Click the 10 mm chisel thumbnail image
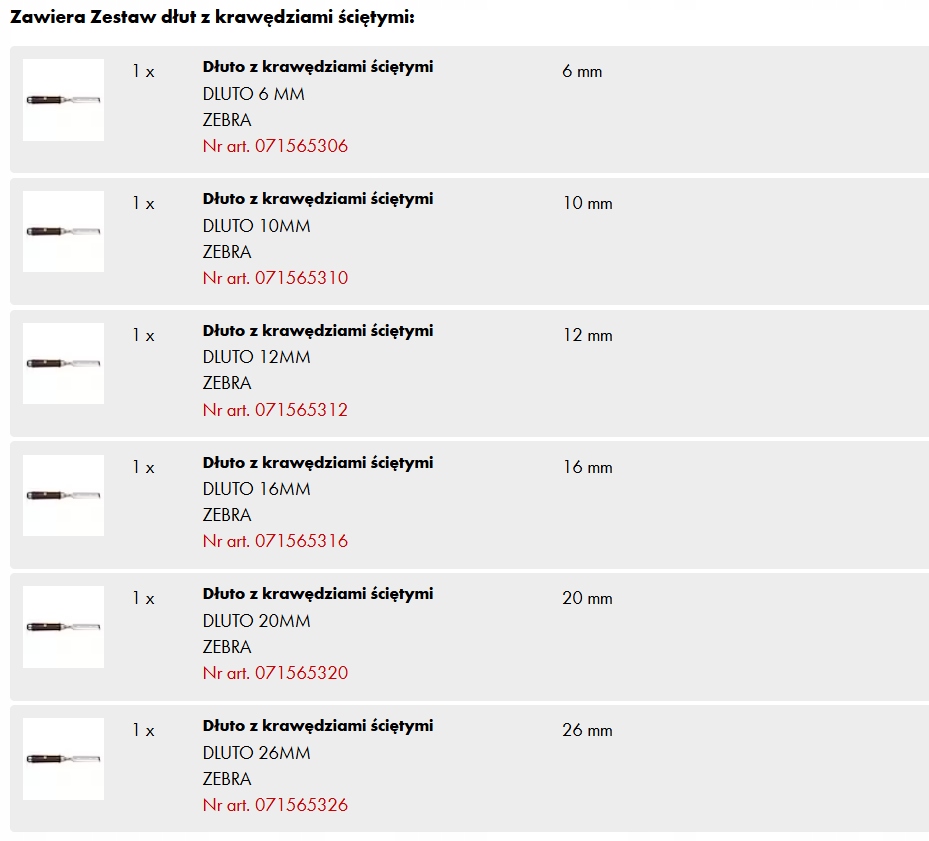 pyautogui.click(x=63, y=232)
